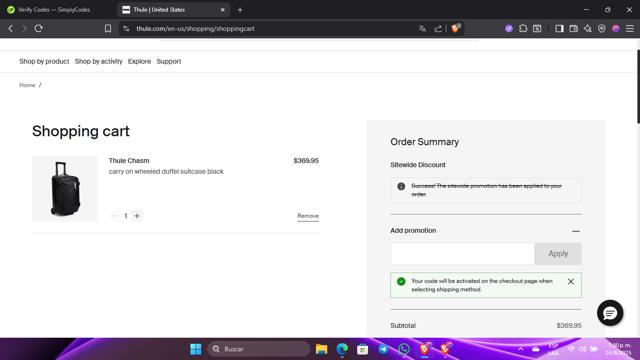This screenshot has width=640, height=360.
Task: Open the Explore menu
Action: [x=139, y=61]
